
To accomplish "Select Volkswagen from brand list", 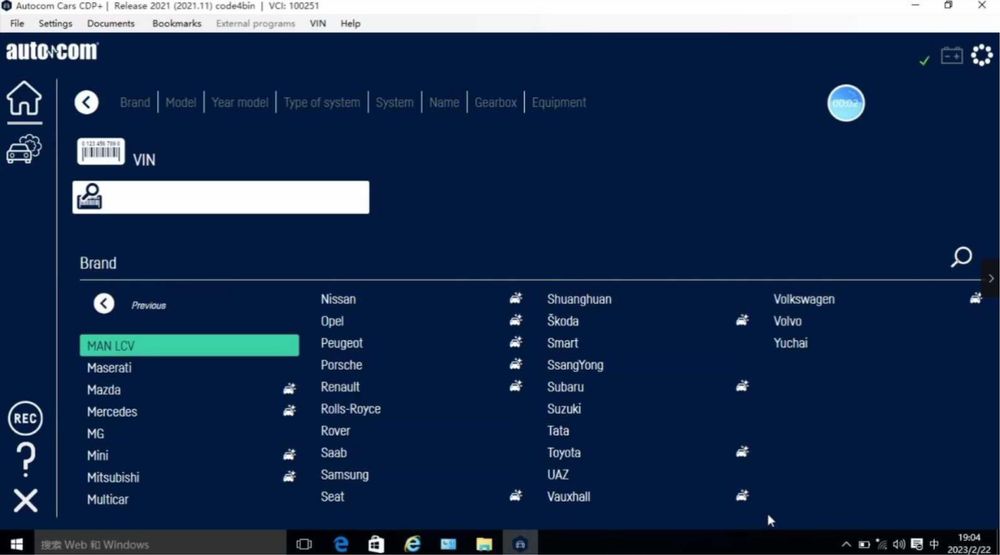I will [x=804, y=299].
